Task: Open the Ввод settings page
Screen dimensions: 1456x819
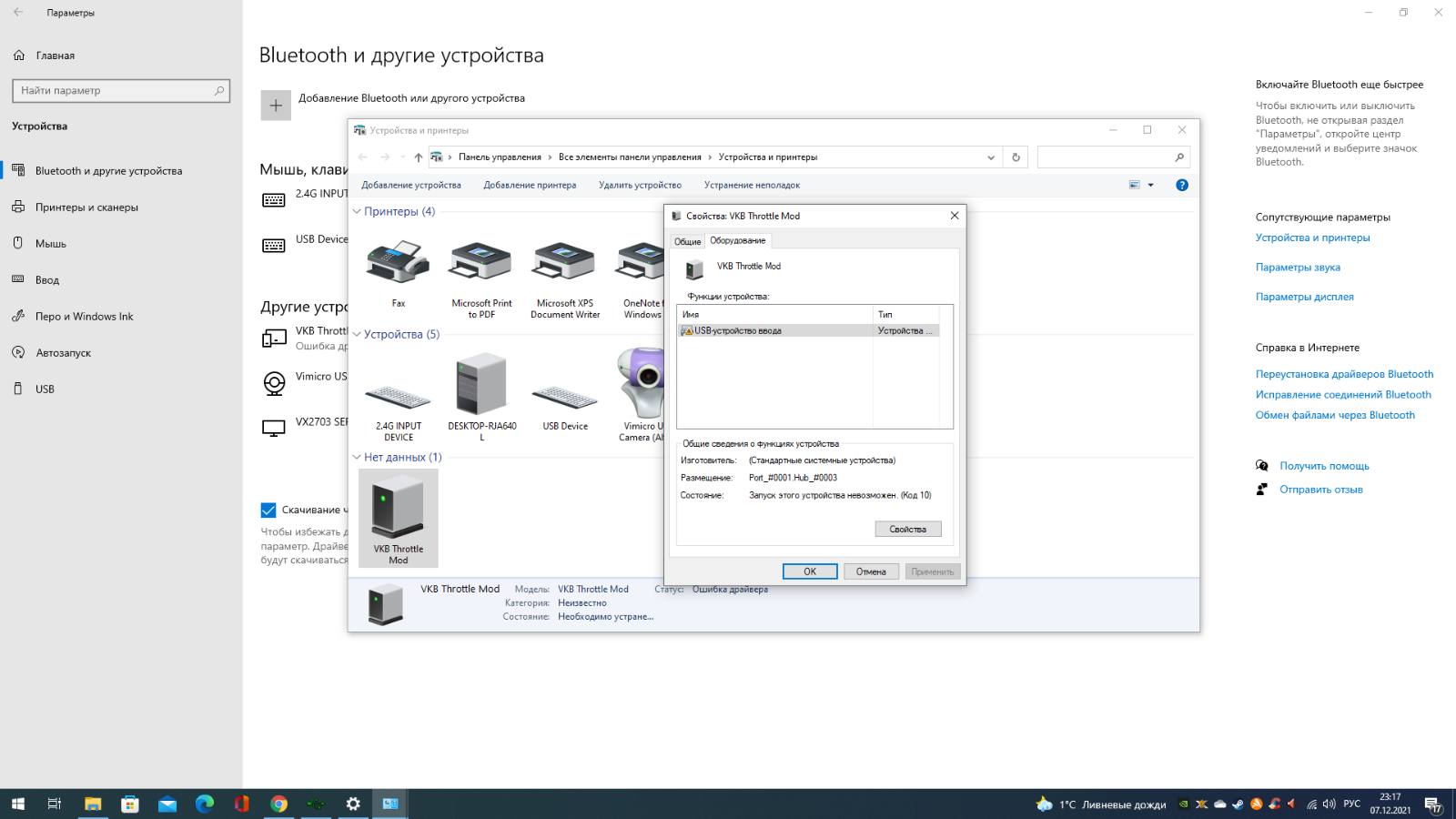Action: click(x=47, y=280)
